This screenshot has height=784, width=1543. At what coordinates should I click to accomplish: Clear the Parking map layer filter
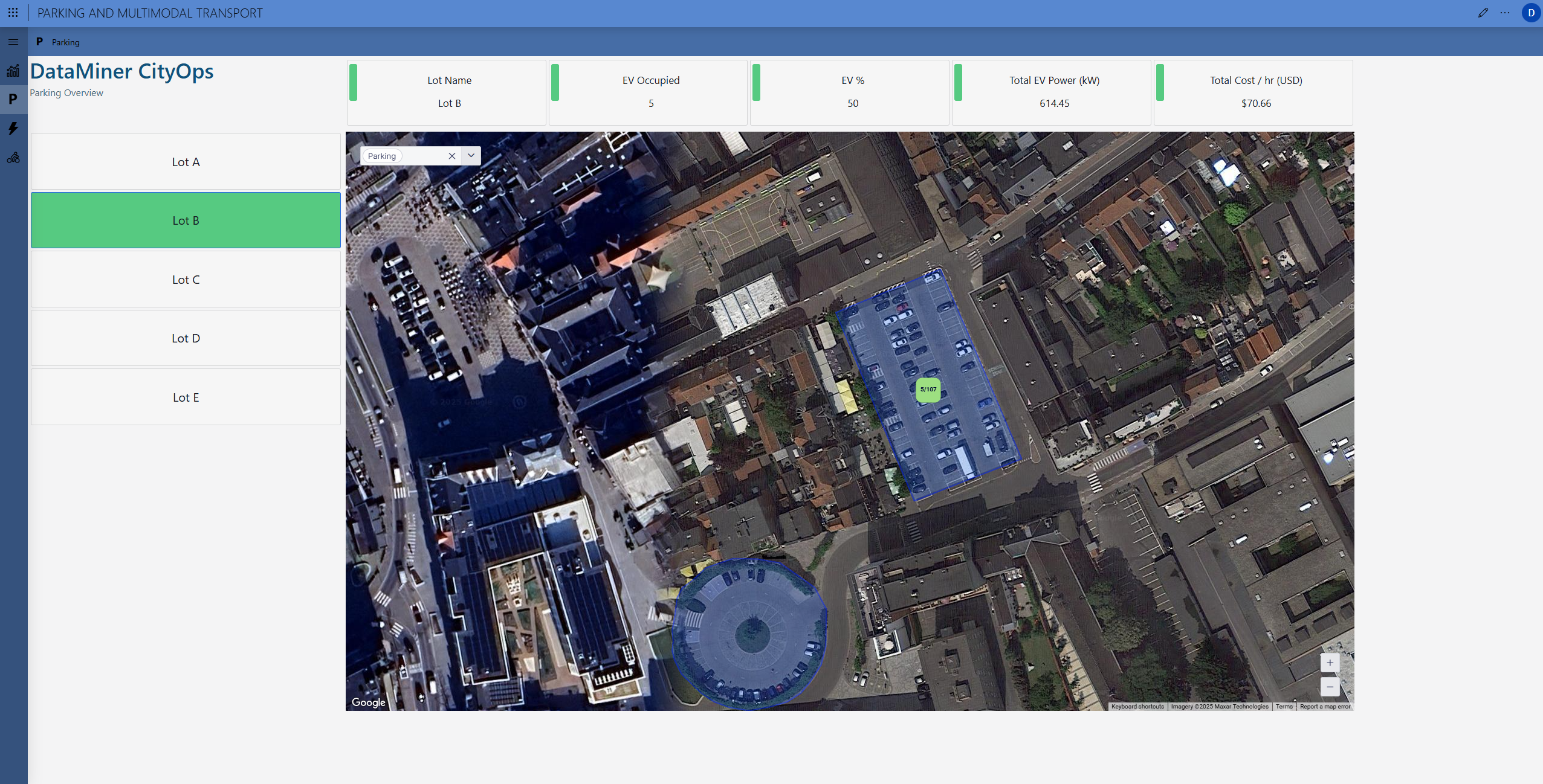click(x=451, y=156)
